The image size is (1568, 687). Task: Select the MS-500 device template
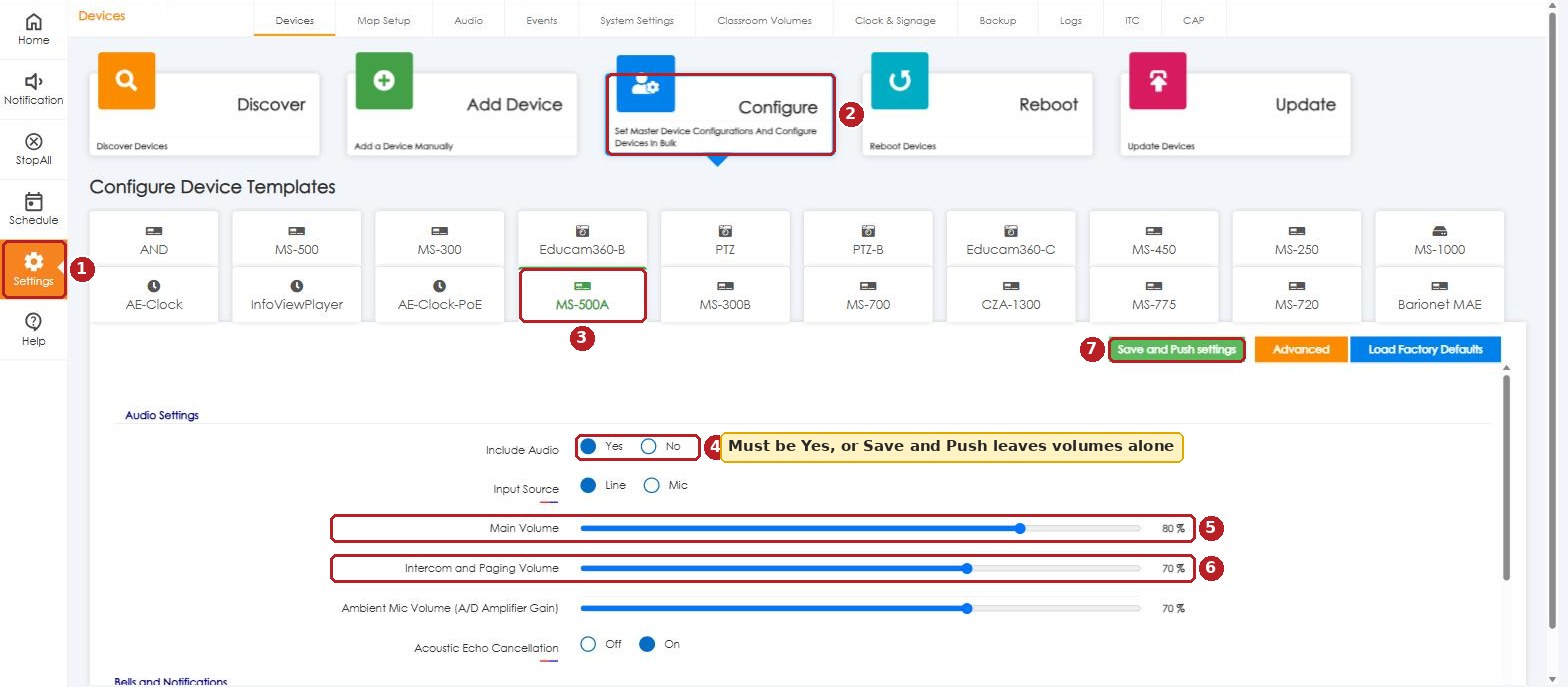(296, 240)
